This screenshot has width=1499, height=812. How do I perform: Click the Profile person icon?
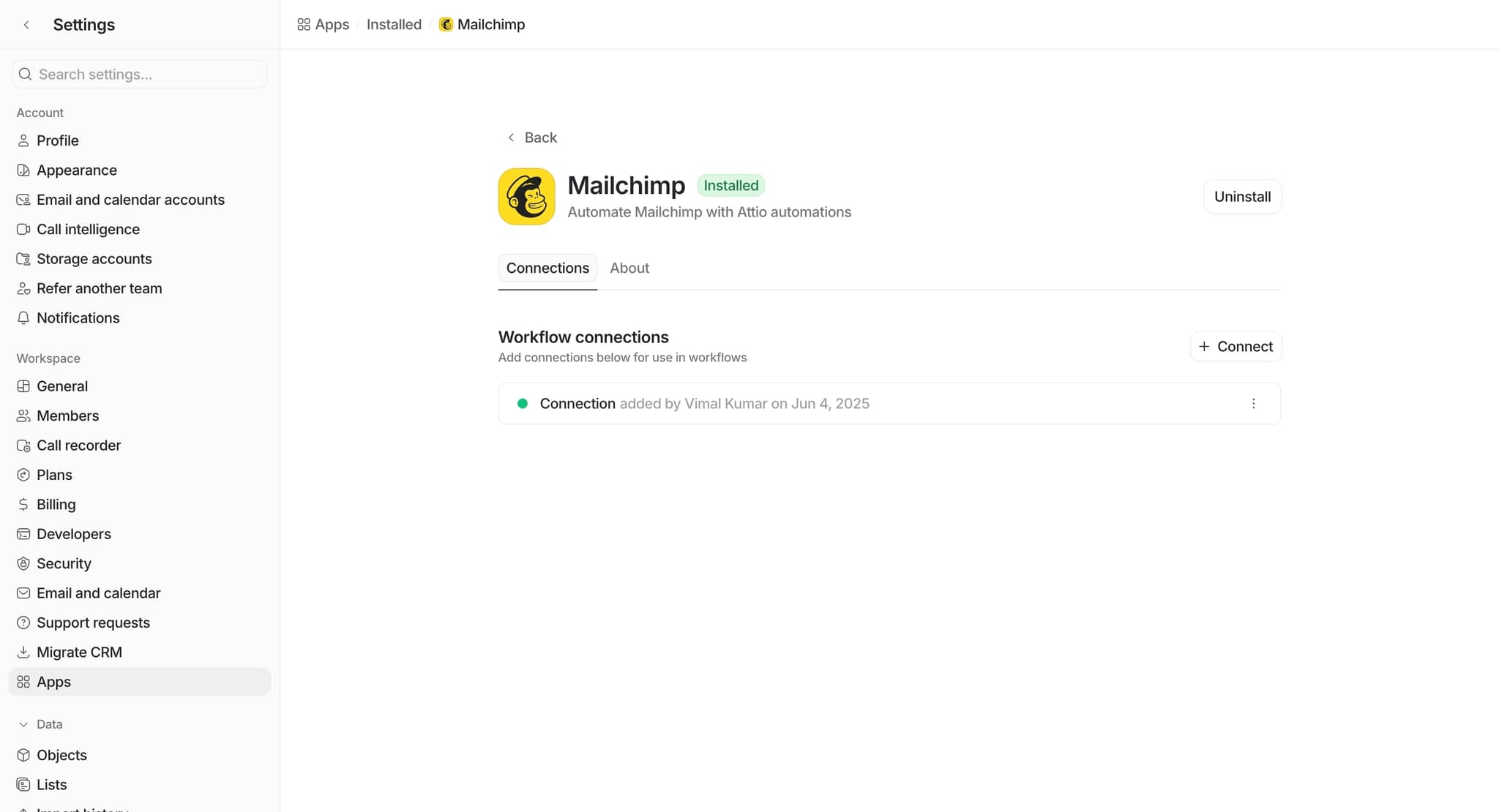pyautogui.click(x=23, y=140)
